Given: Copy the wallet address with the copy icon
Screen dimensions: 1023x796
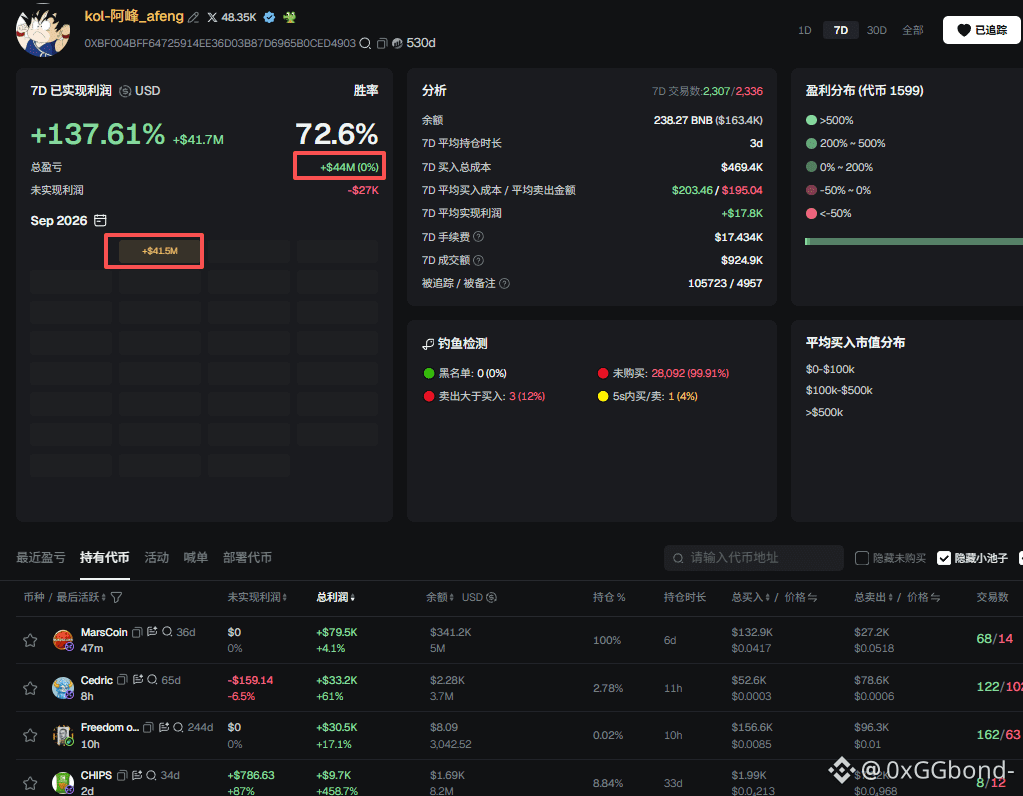Looking at the screenshot, I should pos(382,43).
